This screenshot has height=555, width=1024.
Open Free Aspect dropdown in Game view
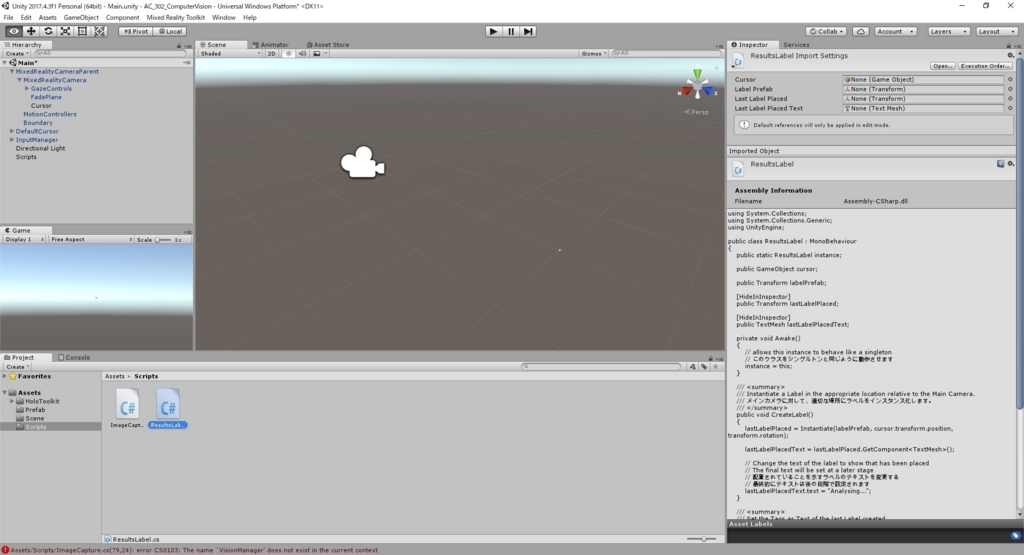91,240
